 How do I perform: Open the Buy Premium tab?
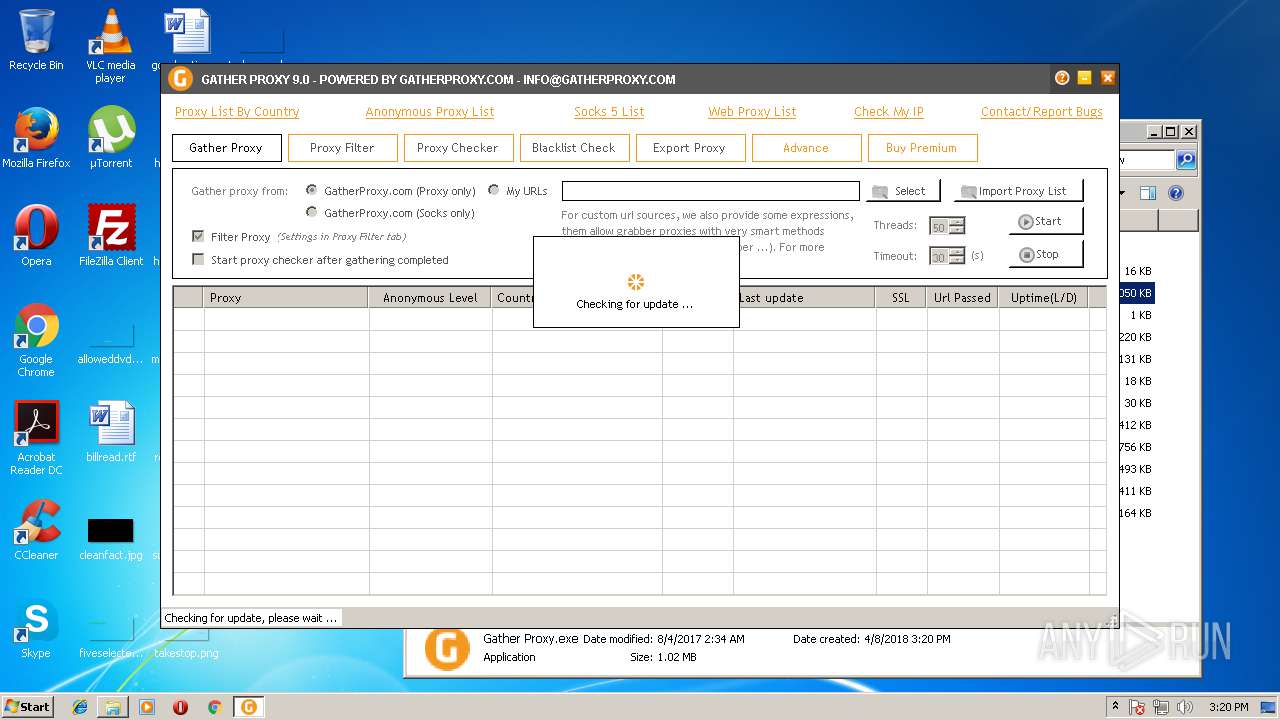922,148
